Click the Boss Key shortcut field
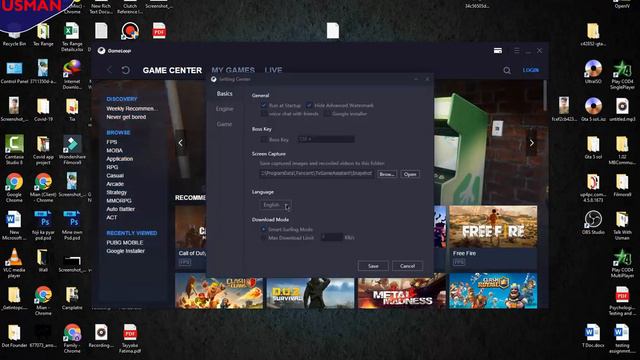The width and height of the screenshot is (640, 360). tap(326, 140)
